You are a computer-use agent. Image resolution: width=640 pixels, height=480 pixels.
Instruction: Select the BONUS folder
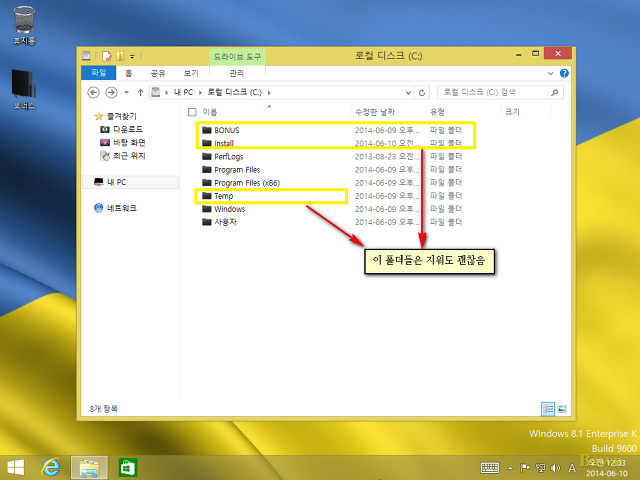tap(227, 130)
